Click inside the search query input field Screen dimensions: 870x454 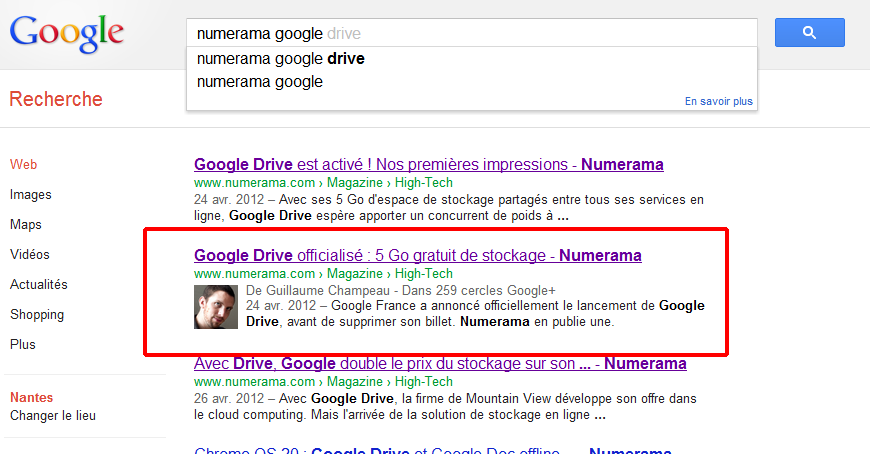470,33
